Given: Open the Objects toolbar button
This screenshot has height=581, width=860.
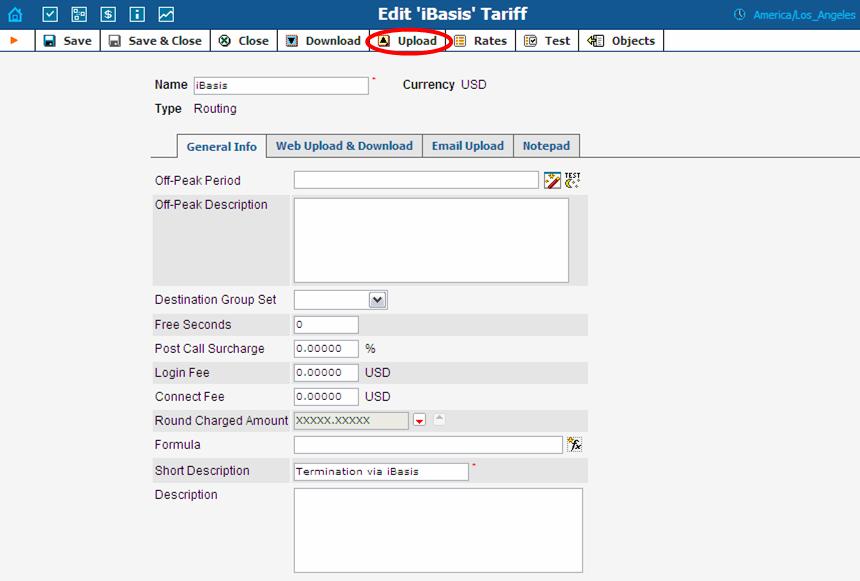Looking at the screenshot, I should coord(621,41).
